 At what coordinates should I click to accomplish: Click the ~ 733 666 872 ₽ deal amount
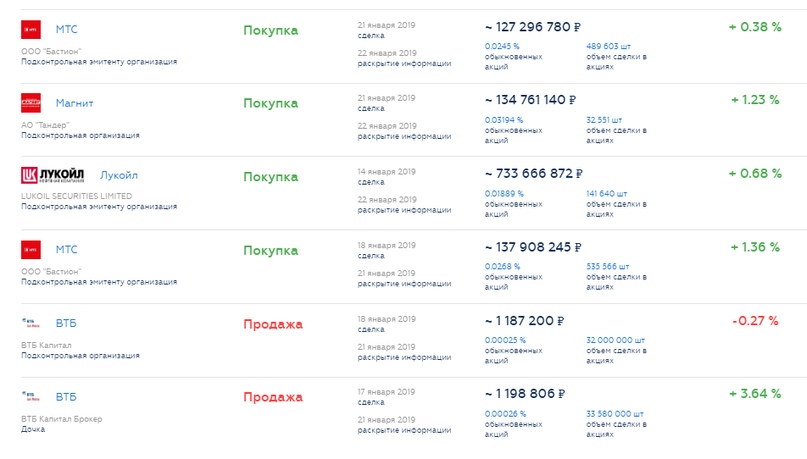tap(533, 173)
